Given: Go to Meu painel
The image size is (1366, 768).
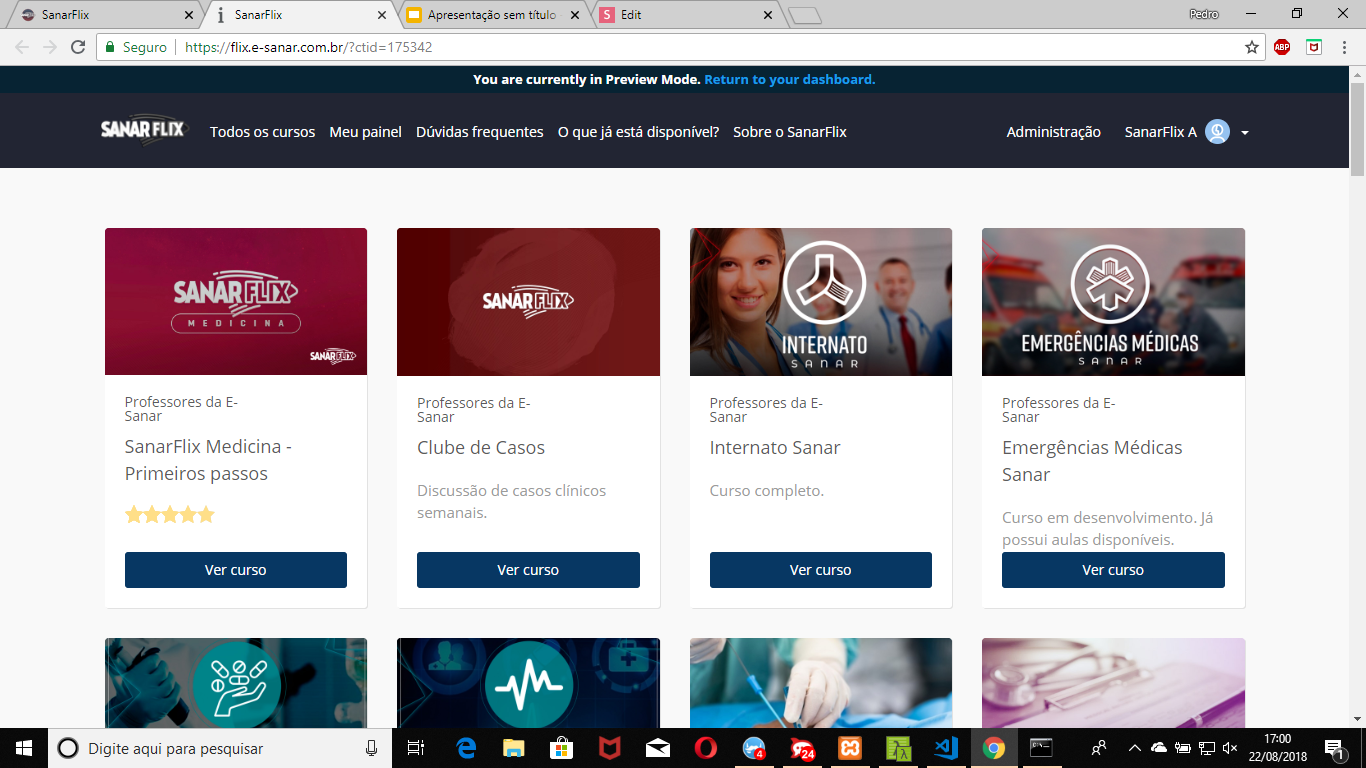Looking at the screenshot, I should [x=365, y=132].
